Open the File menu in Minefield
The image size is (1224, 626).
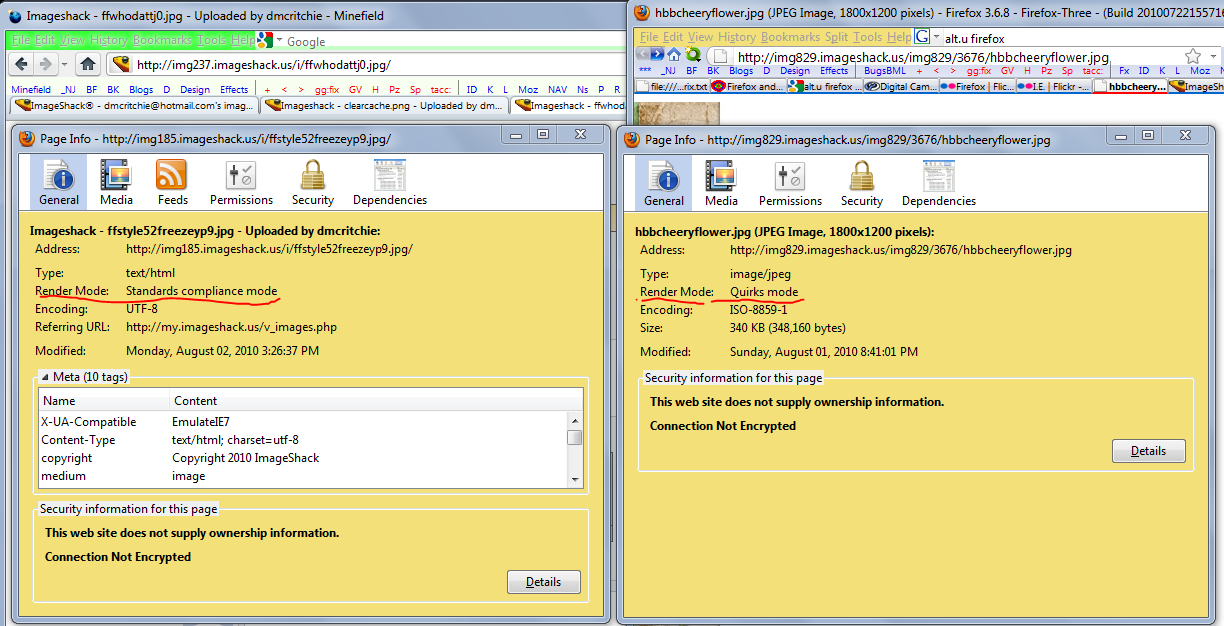pos(21,40)
